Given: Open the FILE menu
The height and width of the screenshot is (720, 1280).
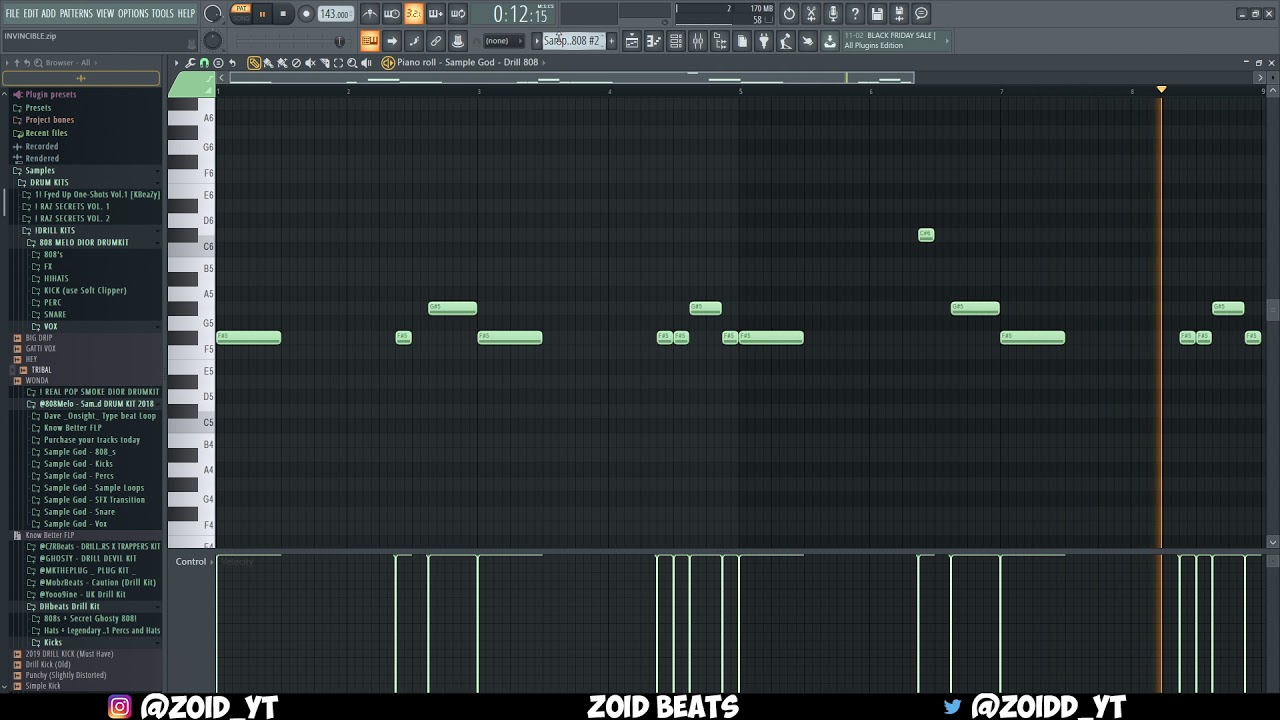Looking at the screenshot, I should coord(12,13).
